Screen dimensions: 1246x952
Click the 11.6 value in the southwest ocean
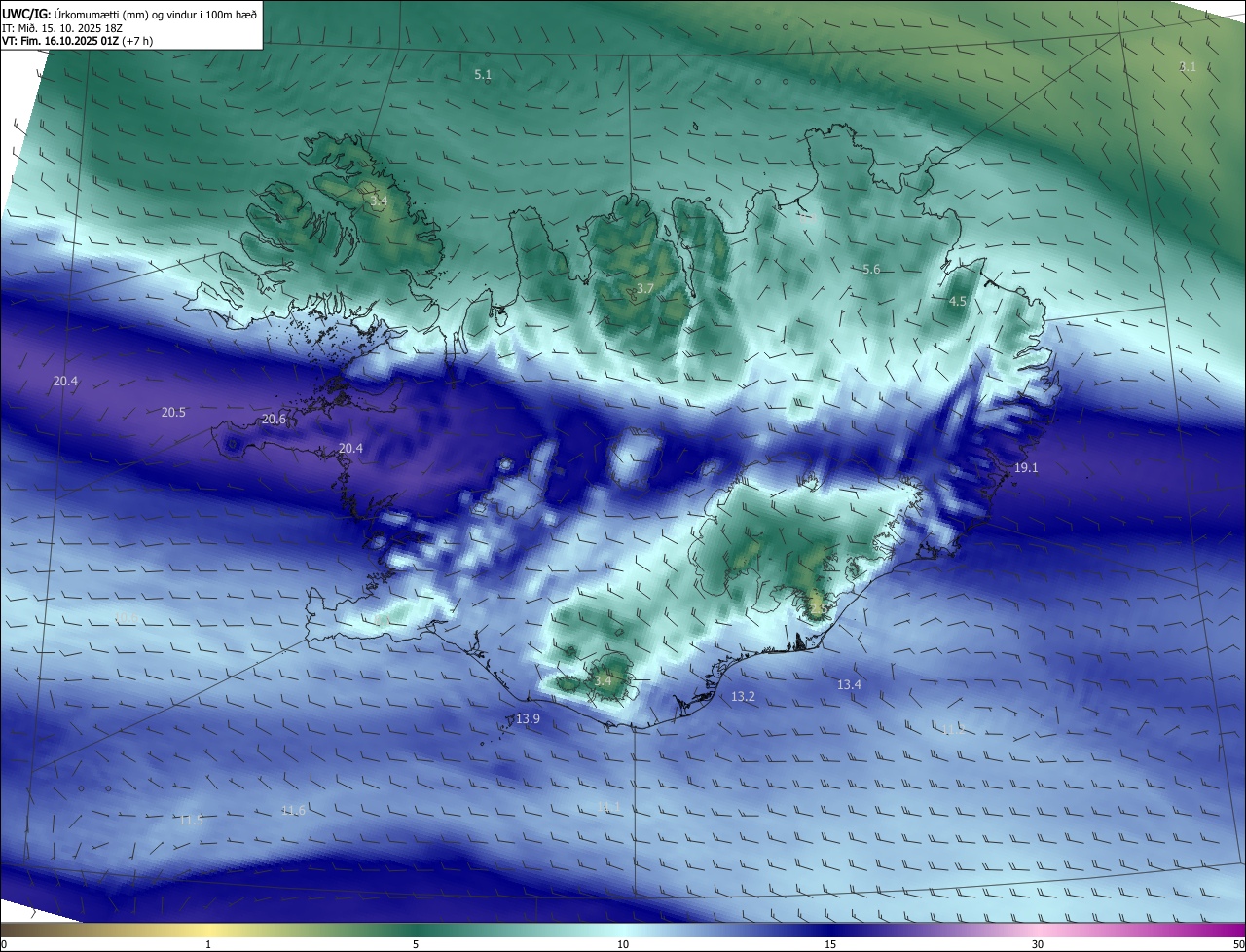(293, 810)
